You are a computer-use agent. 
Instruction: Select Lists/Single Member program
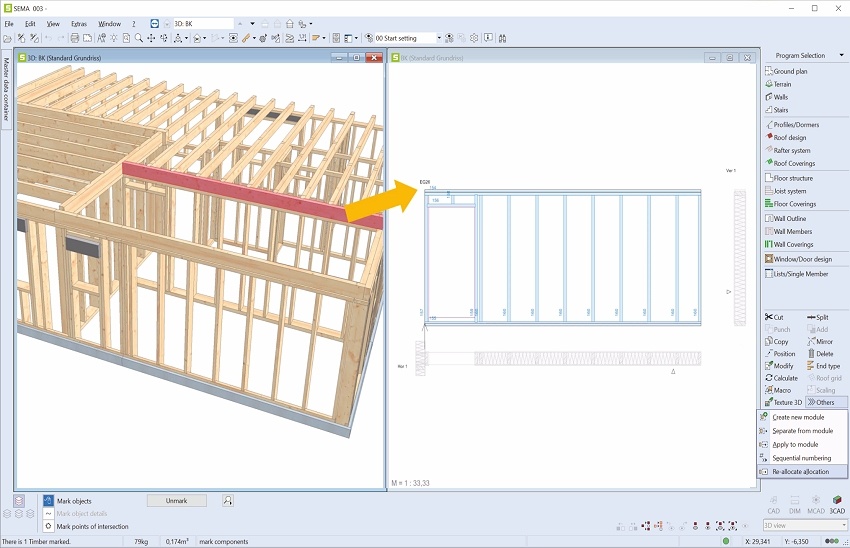pyautogui.click(x=797, y=274)
